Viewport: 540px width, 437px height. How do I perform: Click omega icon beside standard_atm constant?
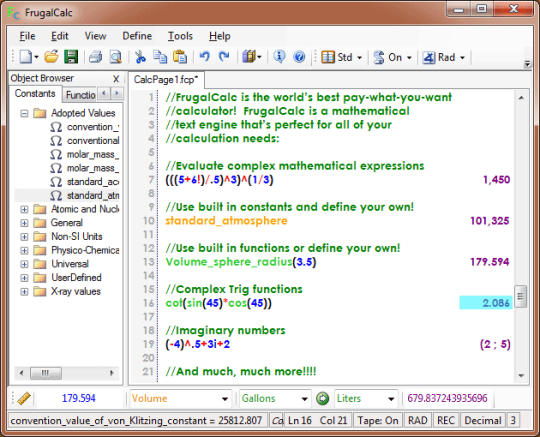point(56,196)
